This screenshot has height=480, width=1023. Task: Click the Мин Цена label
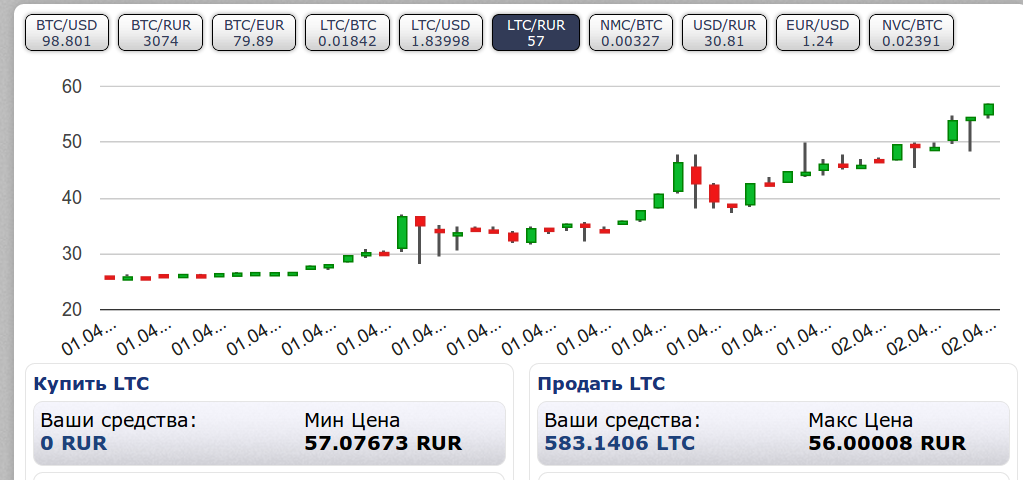pos(352,421)
